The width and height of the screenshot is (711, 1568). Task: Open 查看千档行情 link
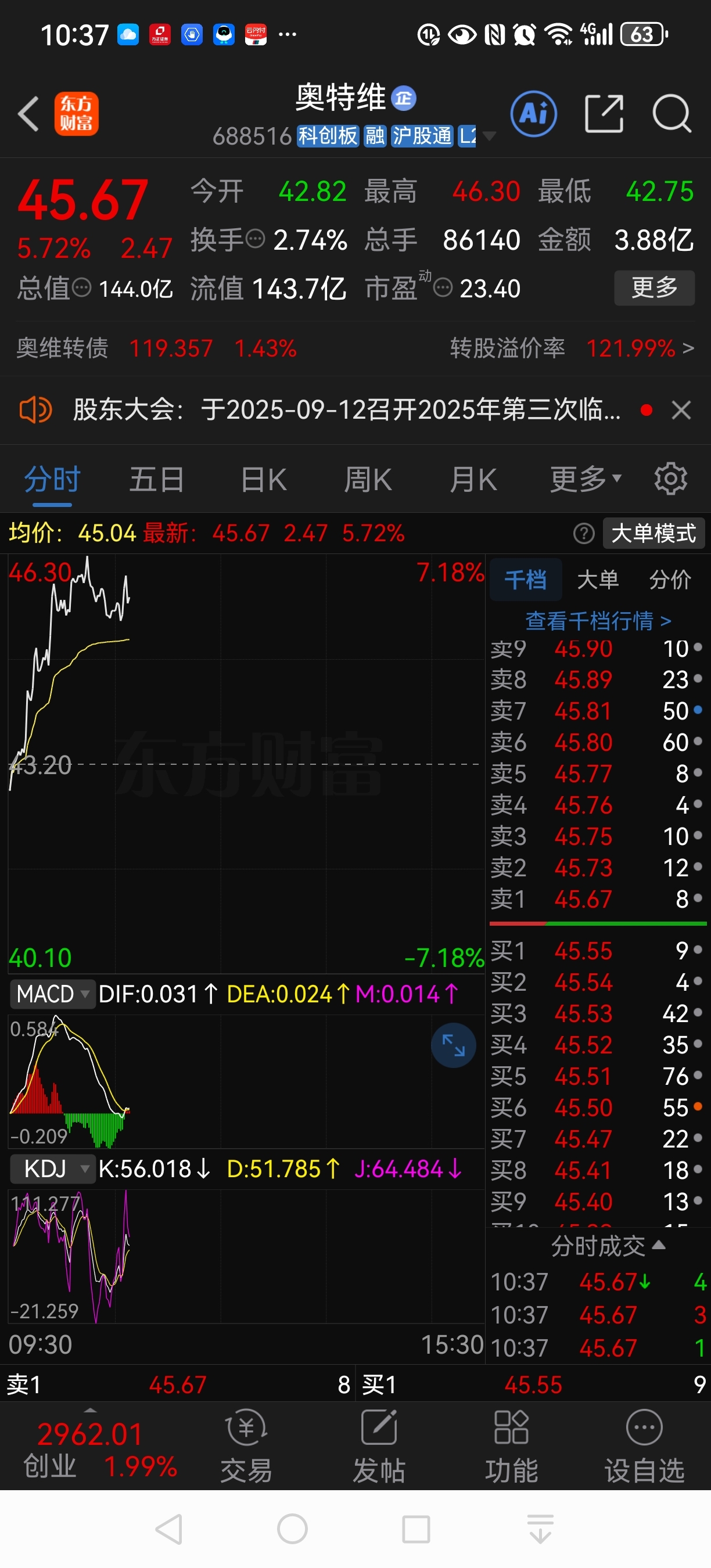[x=598, y=621]
